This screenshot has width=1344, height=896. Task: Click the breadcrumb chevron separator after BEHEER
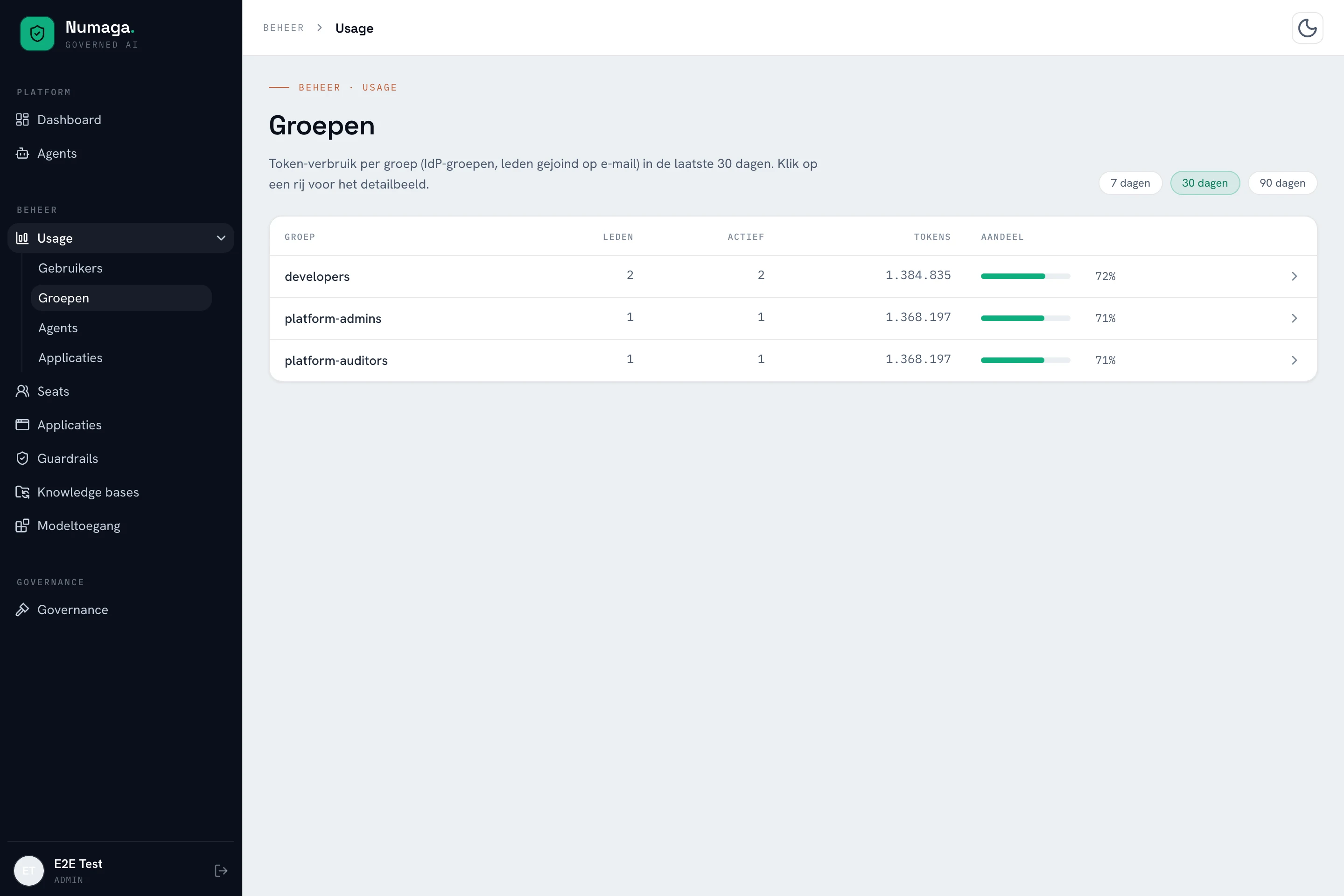pos(320,28)
